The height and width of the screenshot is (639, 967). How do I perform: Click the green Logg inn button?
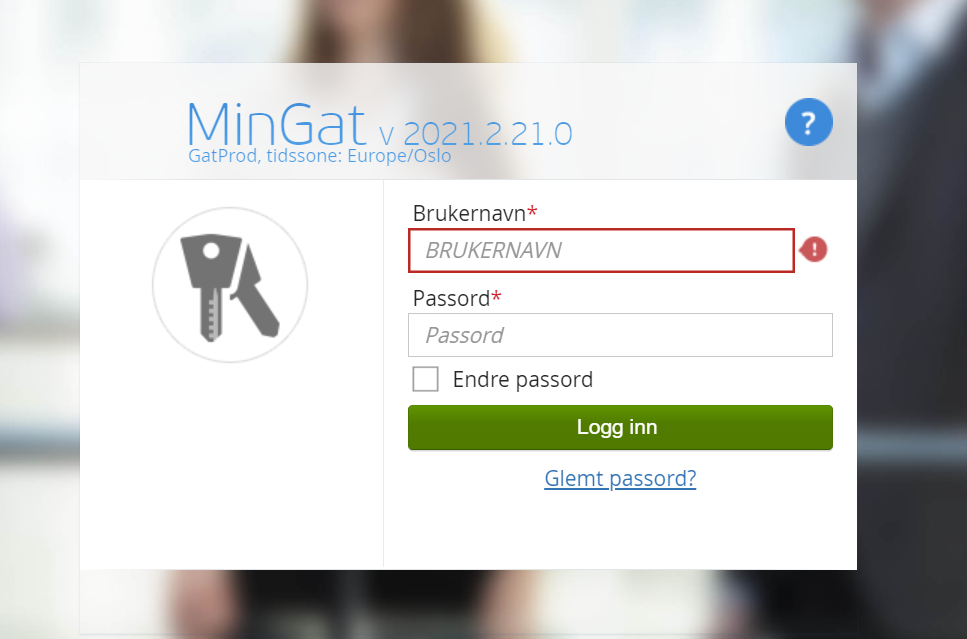[x=620, y=427]
